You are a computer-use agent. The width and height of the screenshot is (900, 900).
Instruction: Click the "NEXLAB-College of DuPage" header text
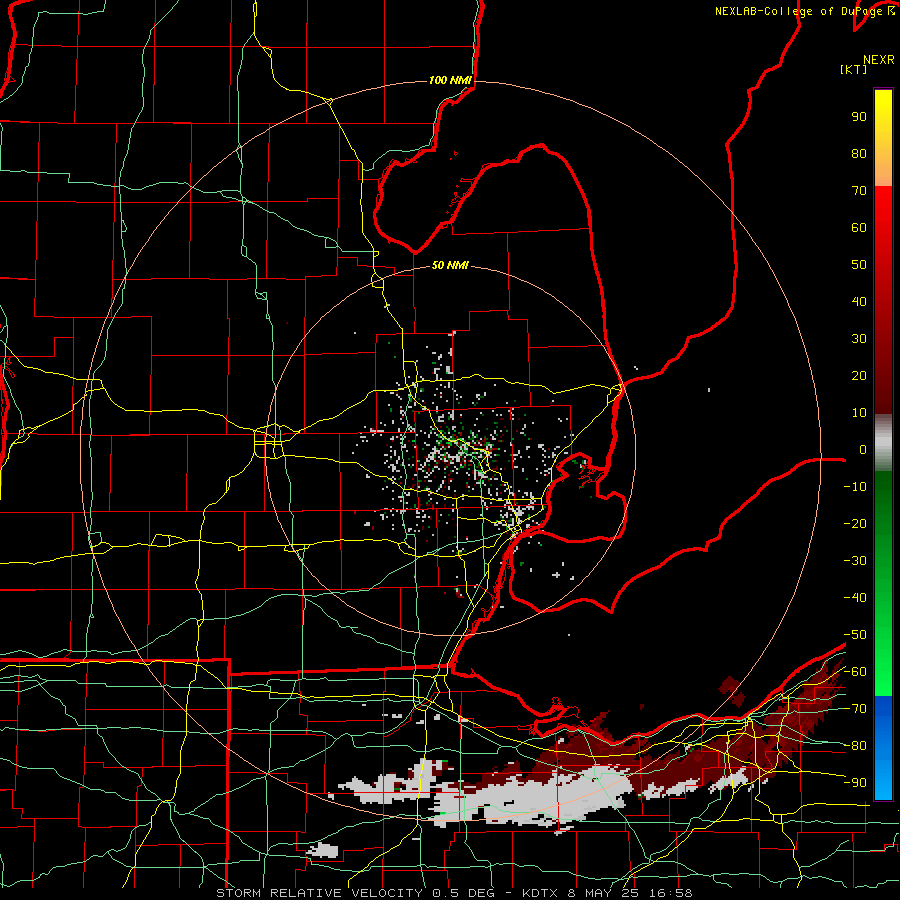798,11
